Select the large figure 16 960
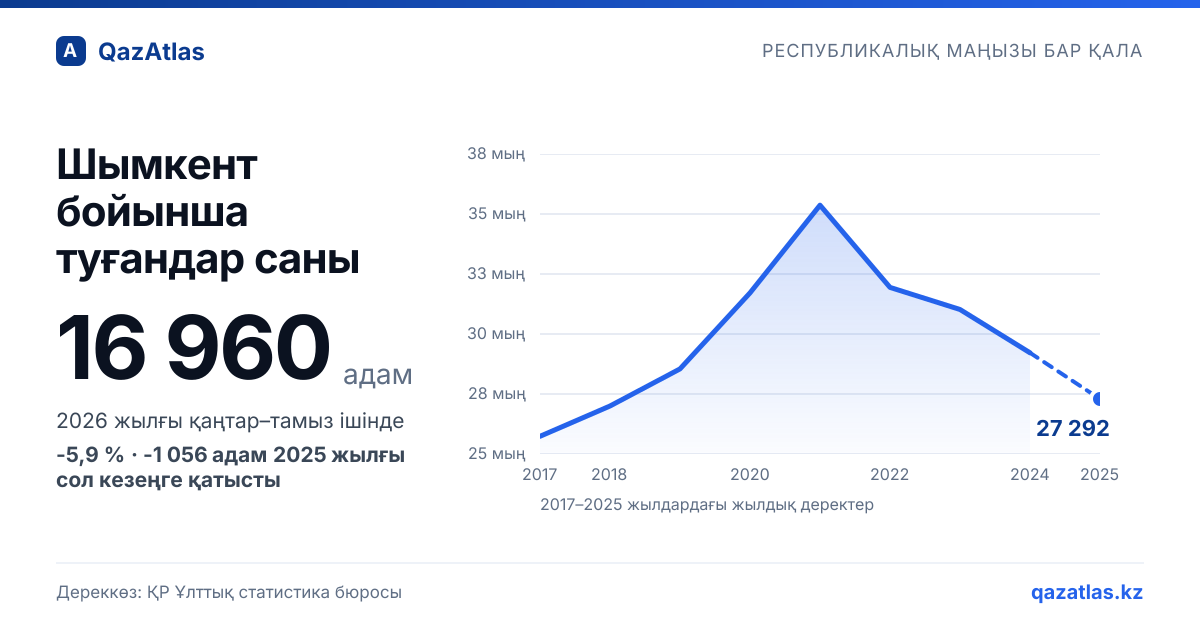The width and height of the screenshot is (1200, 630). tap(193, 349)
